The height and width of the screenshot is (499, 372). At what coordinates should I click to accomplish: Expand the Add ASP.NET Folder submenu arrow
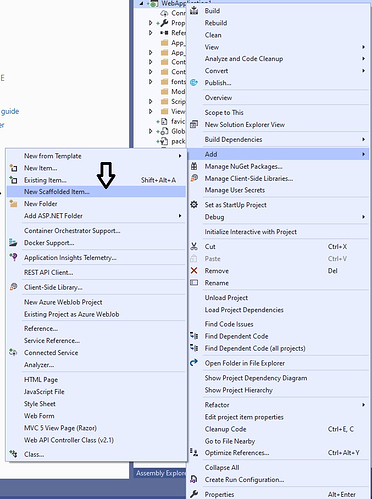coord(180,216)
